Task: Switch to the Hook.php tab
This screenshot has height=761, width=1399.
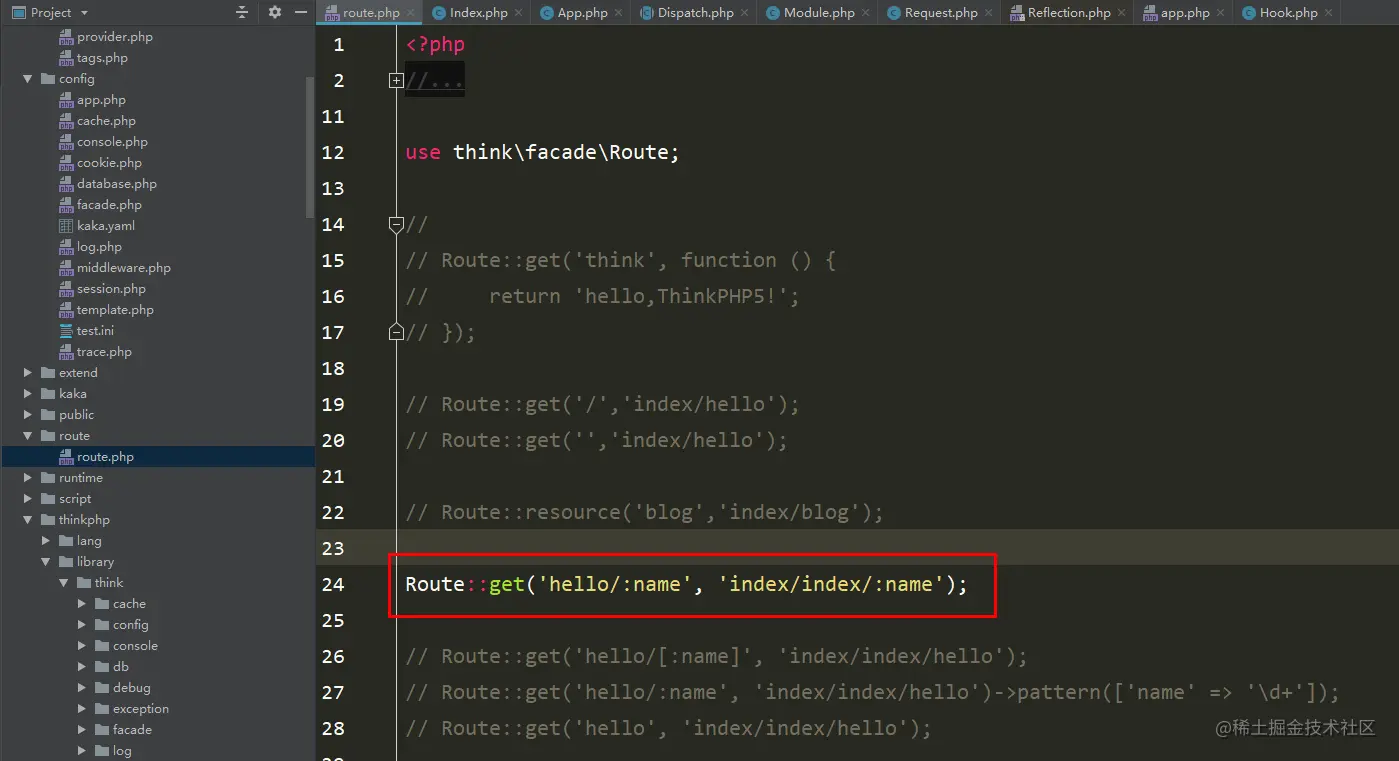Action: click(x=1288, y=13)
